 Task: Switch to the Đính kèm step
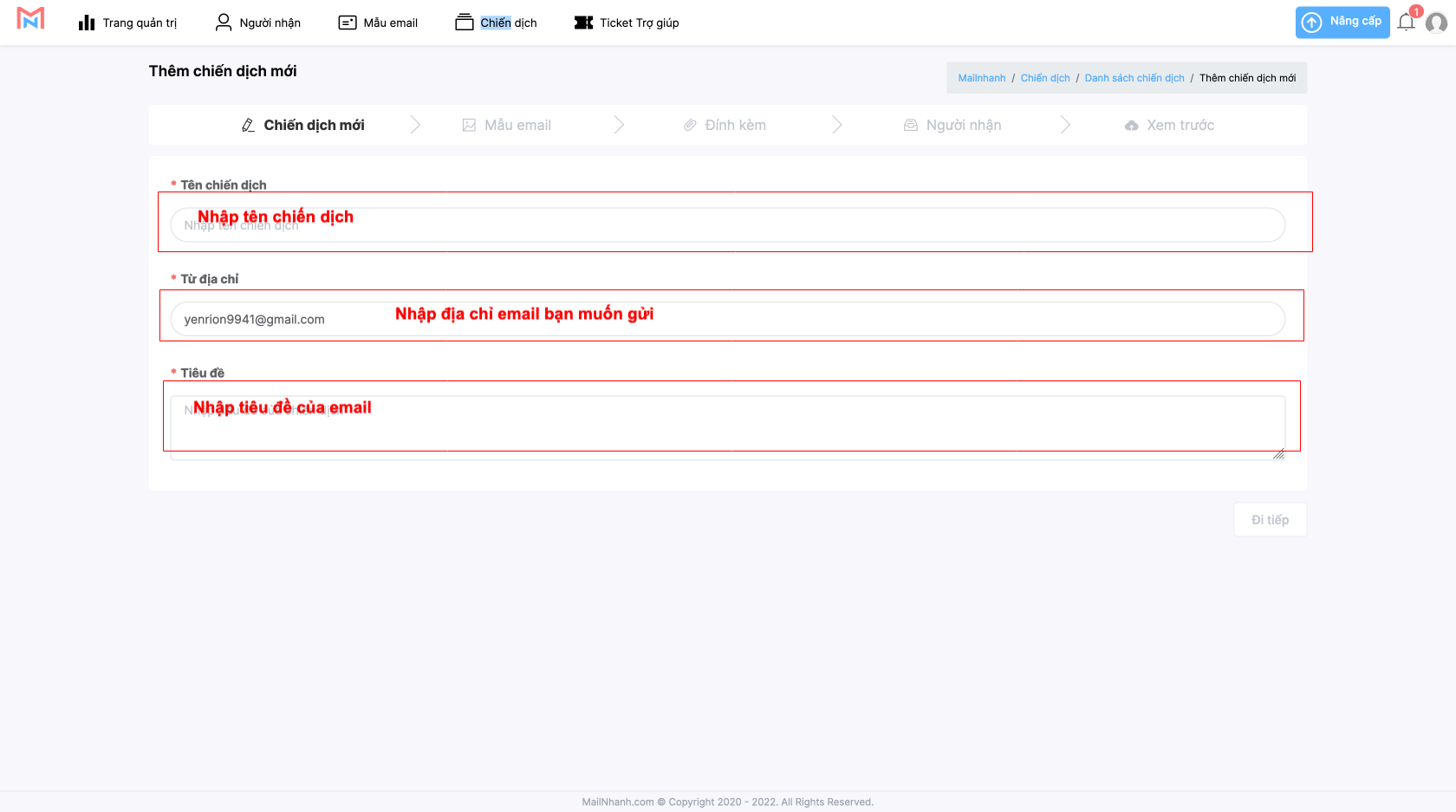tap(725, 126)
